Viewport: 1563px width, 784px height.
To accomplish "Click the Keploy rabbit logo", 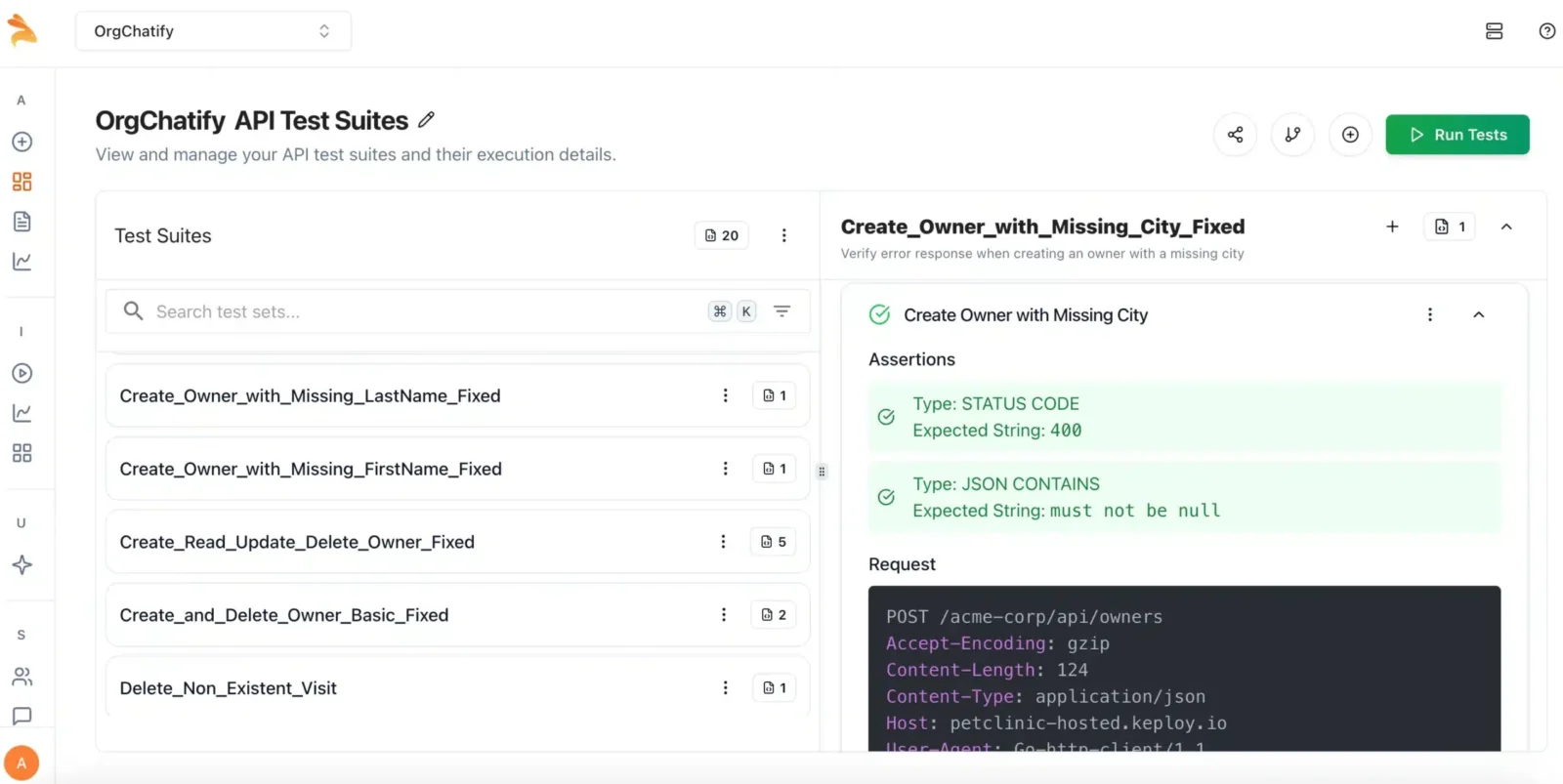I will tap(21, 30).
